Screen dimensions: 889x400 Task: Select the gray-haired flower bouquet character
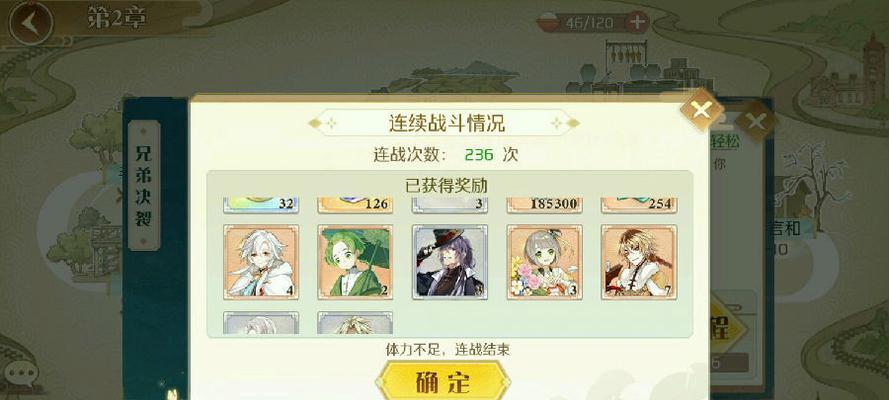(x=544, y=262)
